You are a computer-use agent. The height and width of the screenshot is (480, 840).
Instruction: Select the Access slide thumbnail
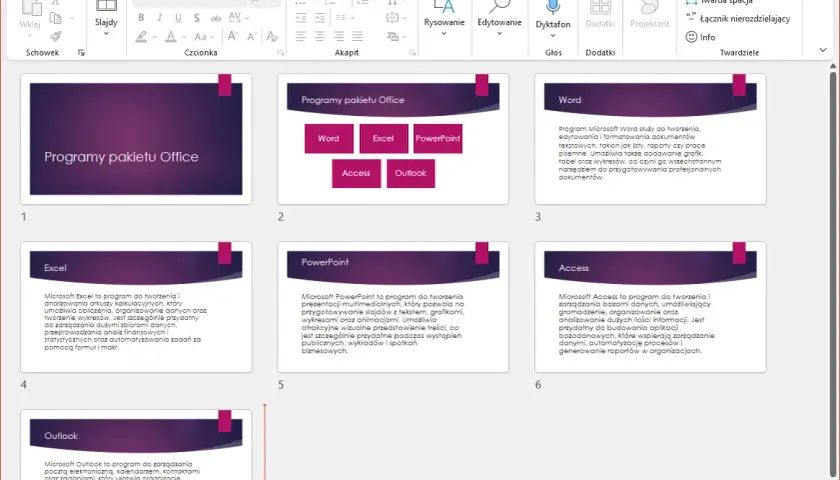[650, 307]
